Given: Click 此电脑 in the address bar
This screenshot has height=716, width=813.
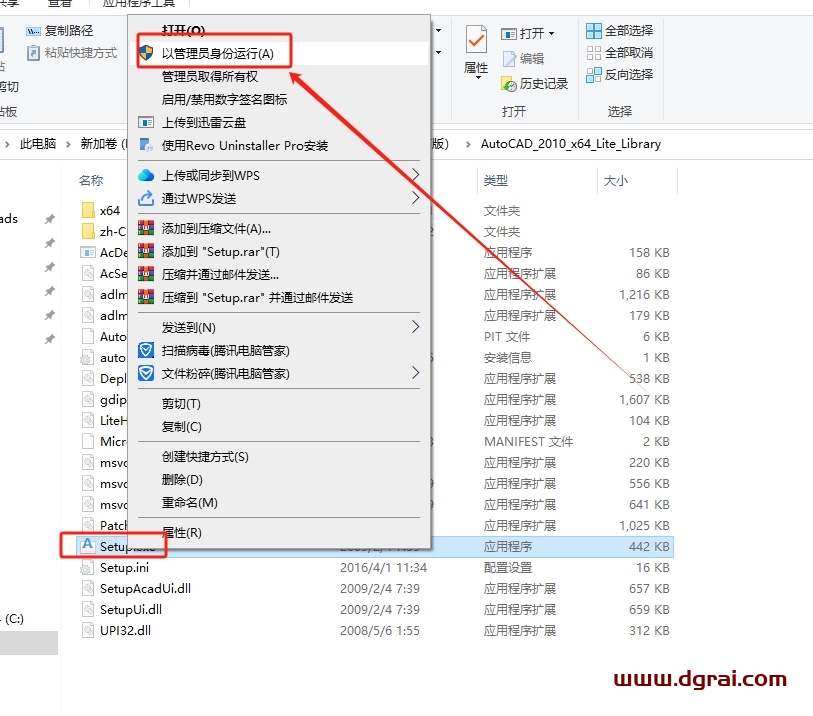Looking at the screenshot, I should (38, 144).
